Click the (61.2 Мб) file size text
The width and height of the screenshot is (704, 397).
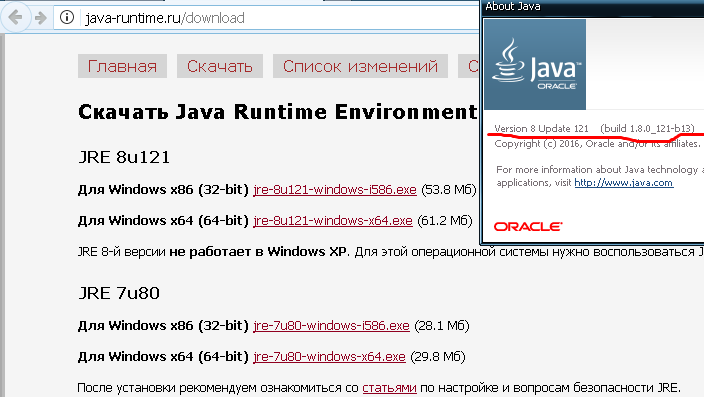coord(444,221)
